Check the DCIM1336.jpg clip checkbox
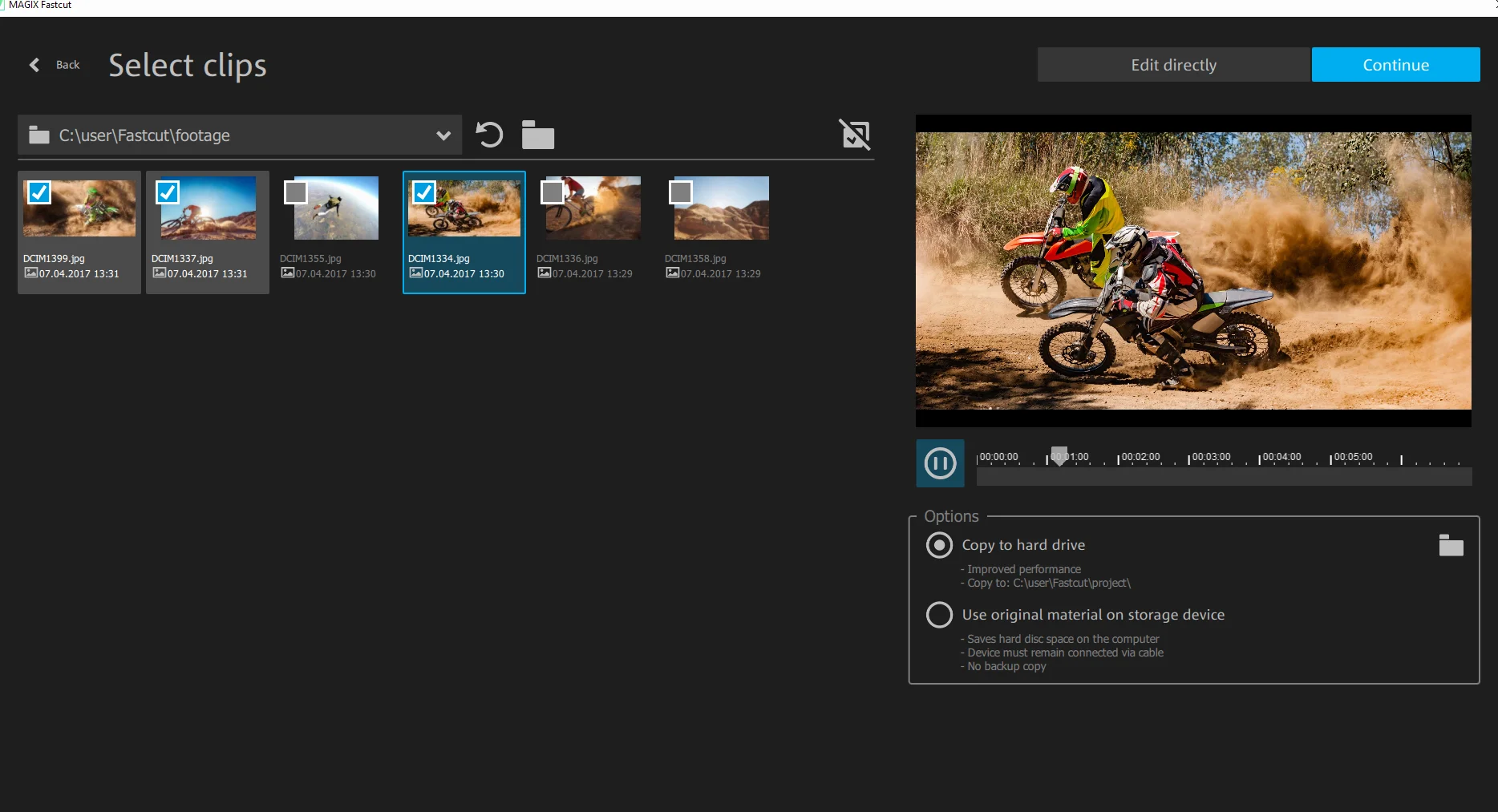Screen dimensions: 1498x812 [553, 192]
